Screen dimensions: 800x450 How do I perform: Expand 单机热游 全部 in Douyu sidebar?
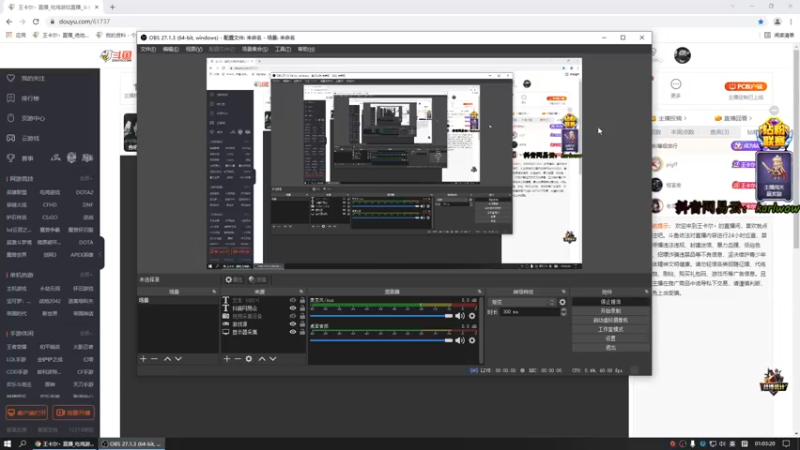(86, 274)
